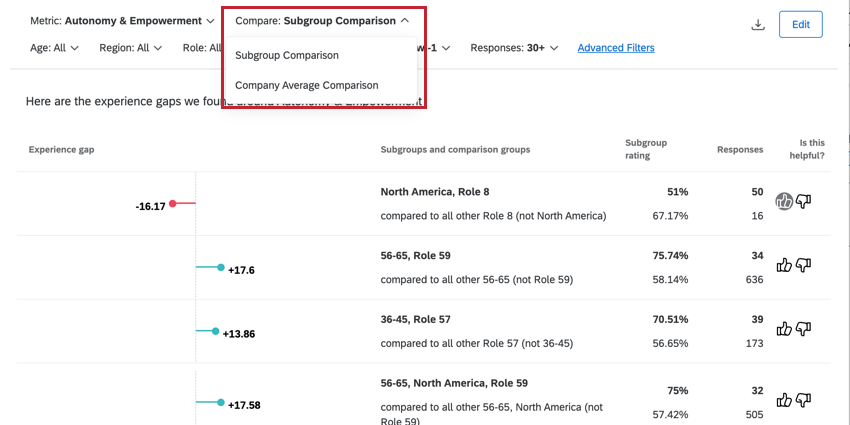Open the Responses: 30+ filter dropdown
This screenshot has width=850, height=425.
pos(514,47)
